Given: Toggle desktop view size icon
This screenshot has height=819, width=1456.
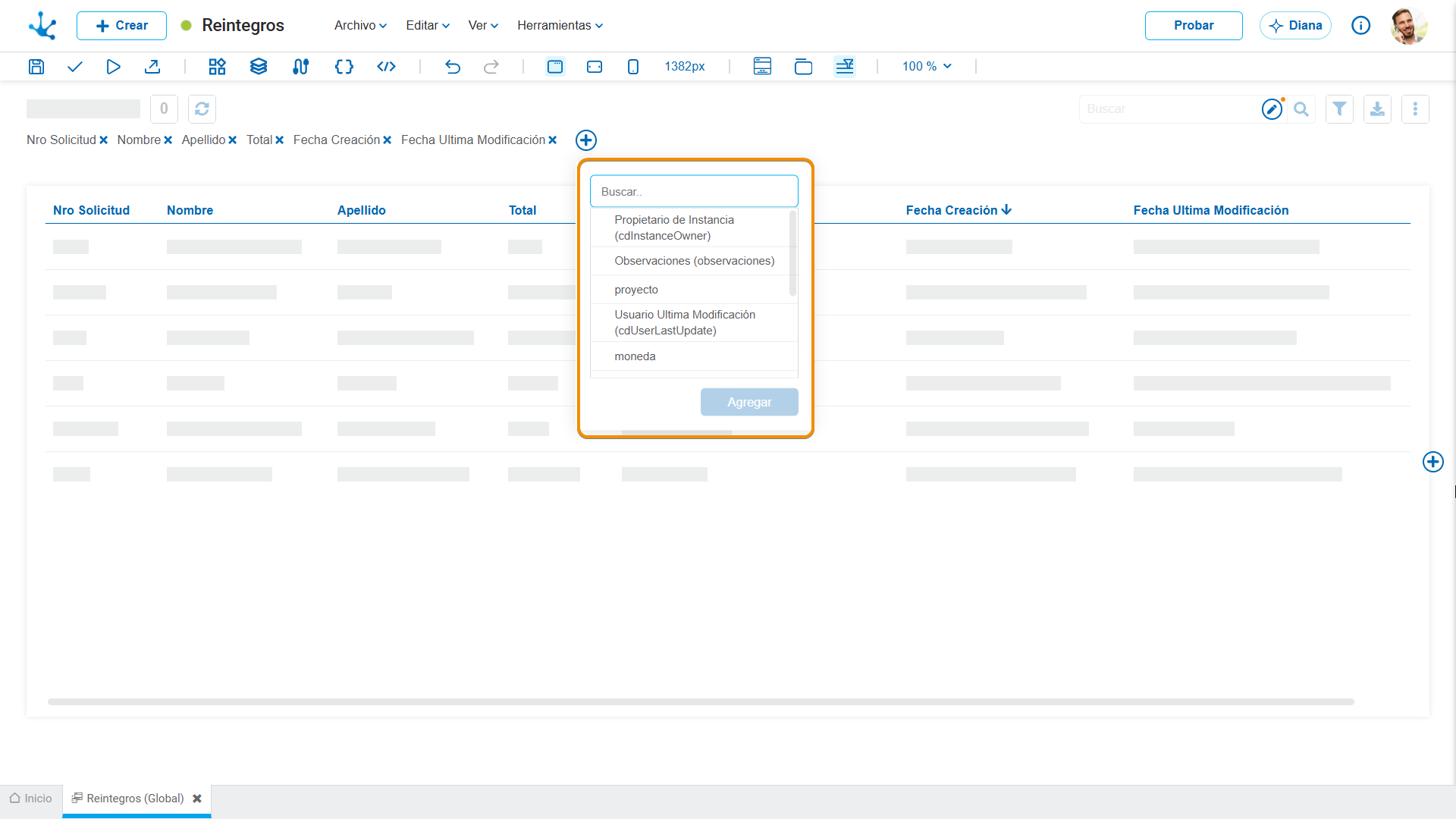Looking at the screenshot, I should 555,67.
